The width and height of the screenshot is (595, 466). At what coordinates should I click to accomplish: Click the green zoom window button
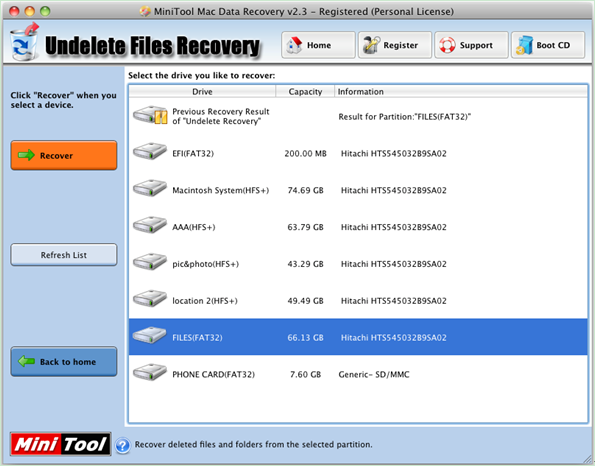point(45,11)
